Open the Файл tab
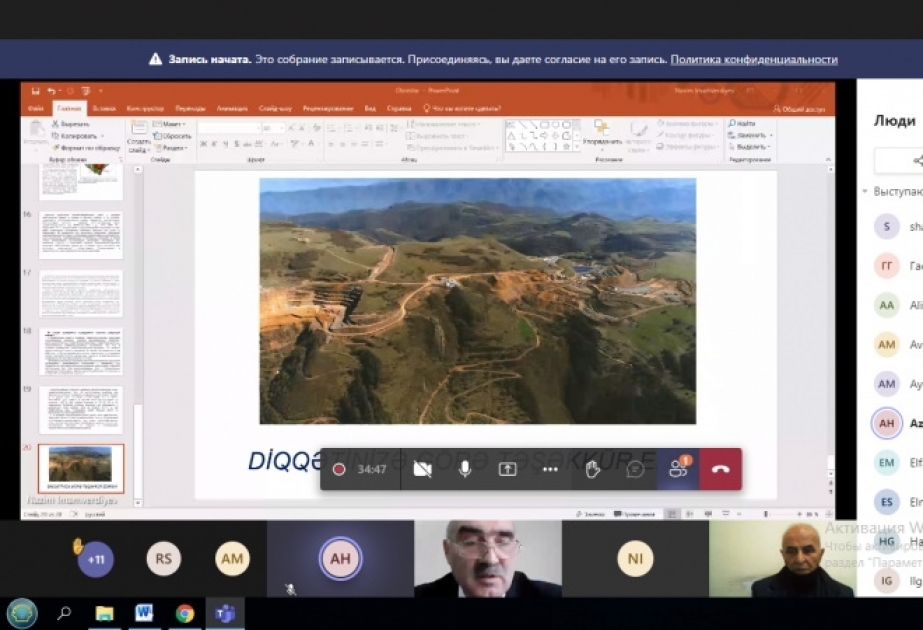This screenshot has height=630, width=923. [x=36, y=108]
